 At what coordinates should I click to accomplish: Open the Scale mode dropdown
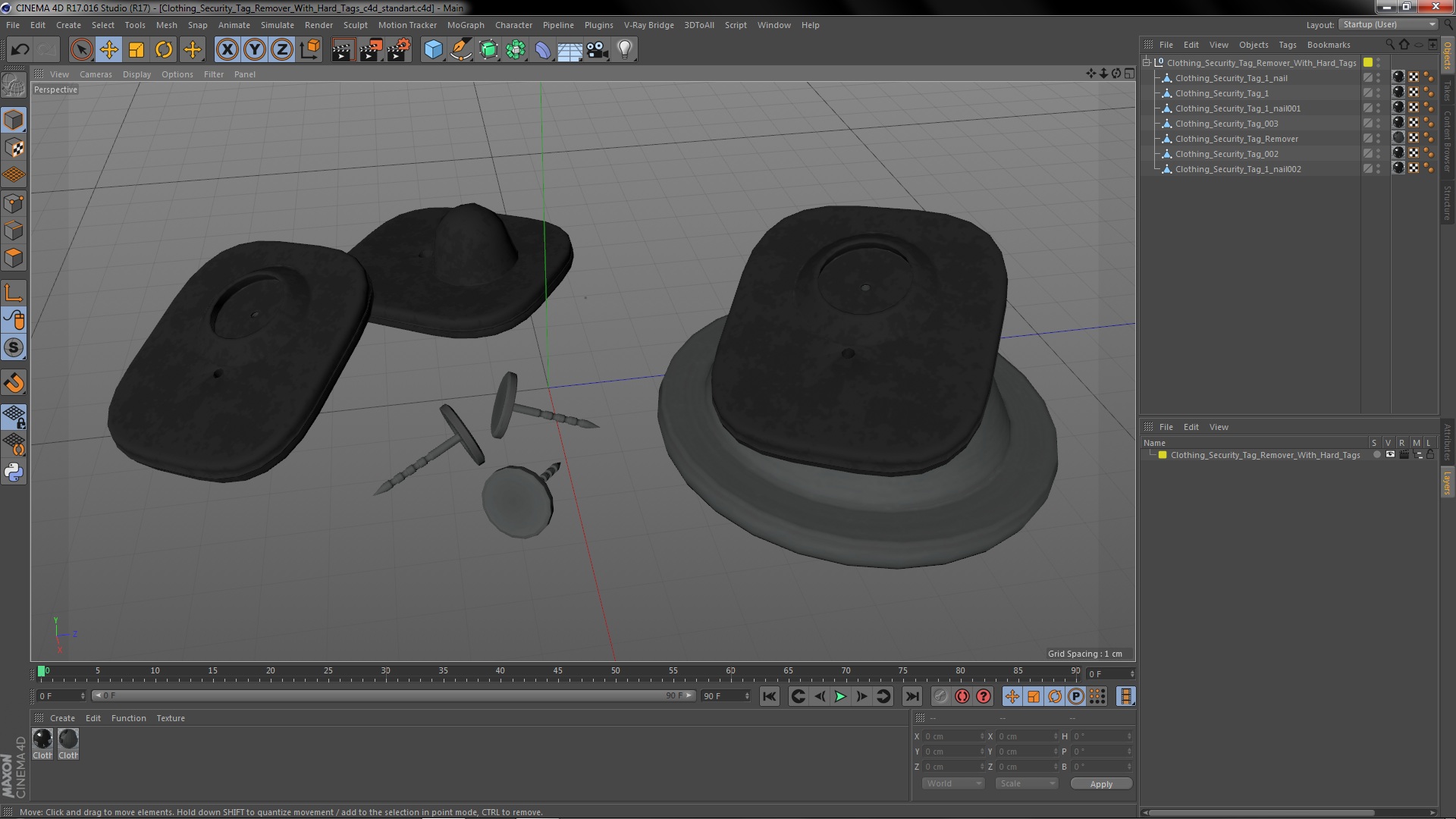click(x=1026, y=783)
